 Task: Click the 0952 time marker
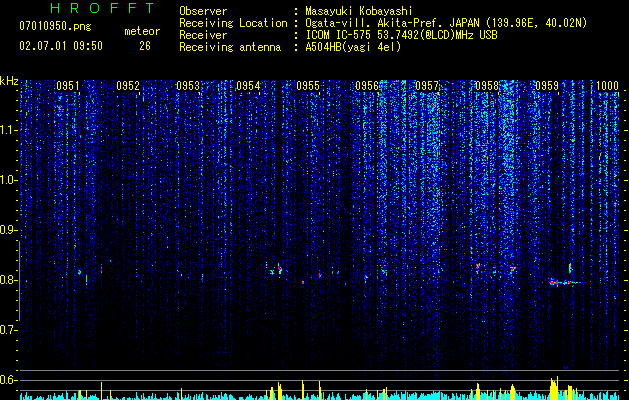[128, 86]
